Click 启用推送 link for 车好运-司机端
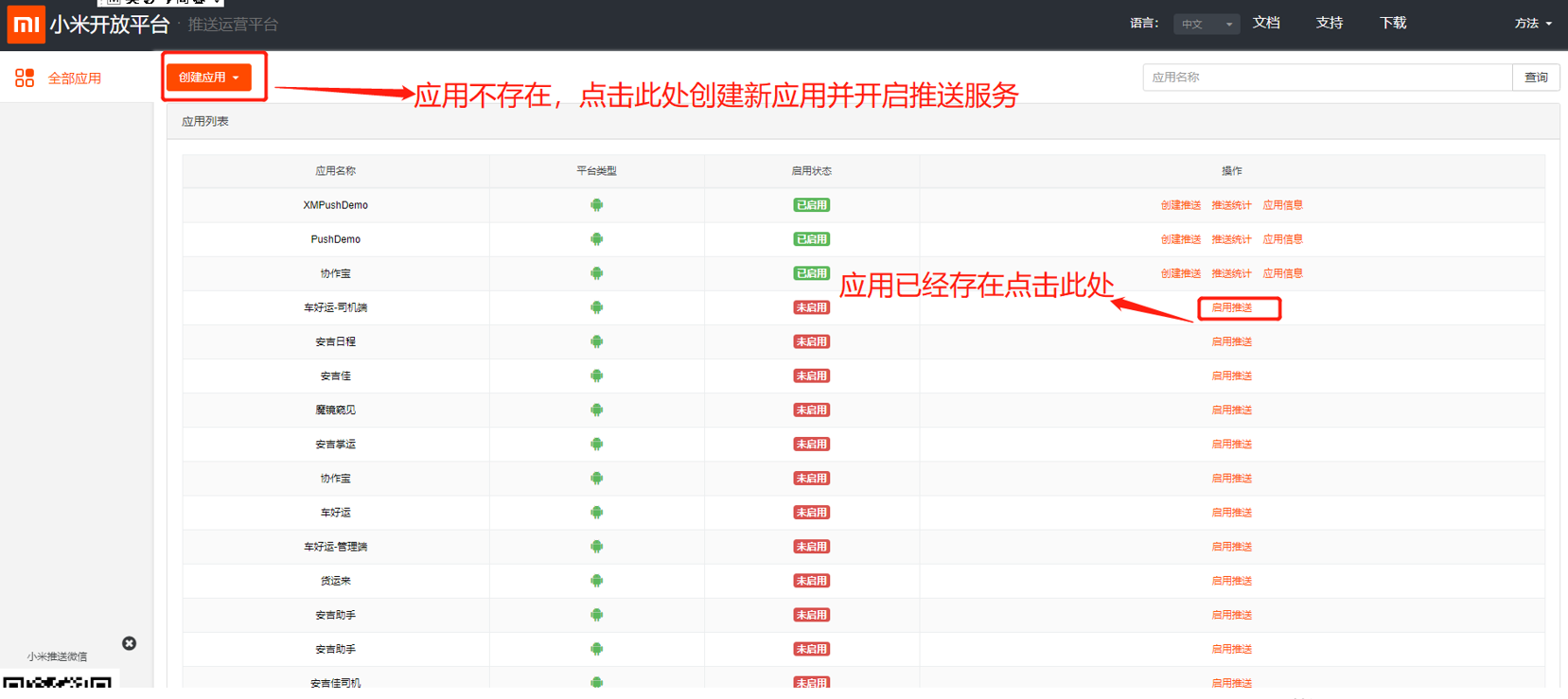The image size is (1568, 699). (1231, 307)
